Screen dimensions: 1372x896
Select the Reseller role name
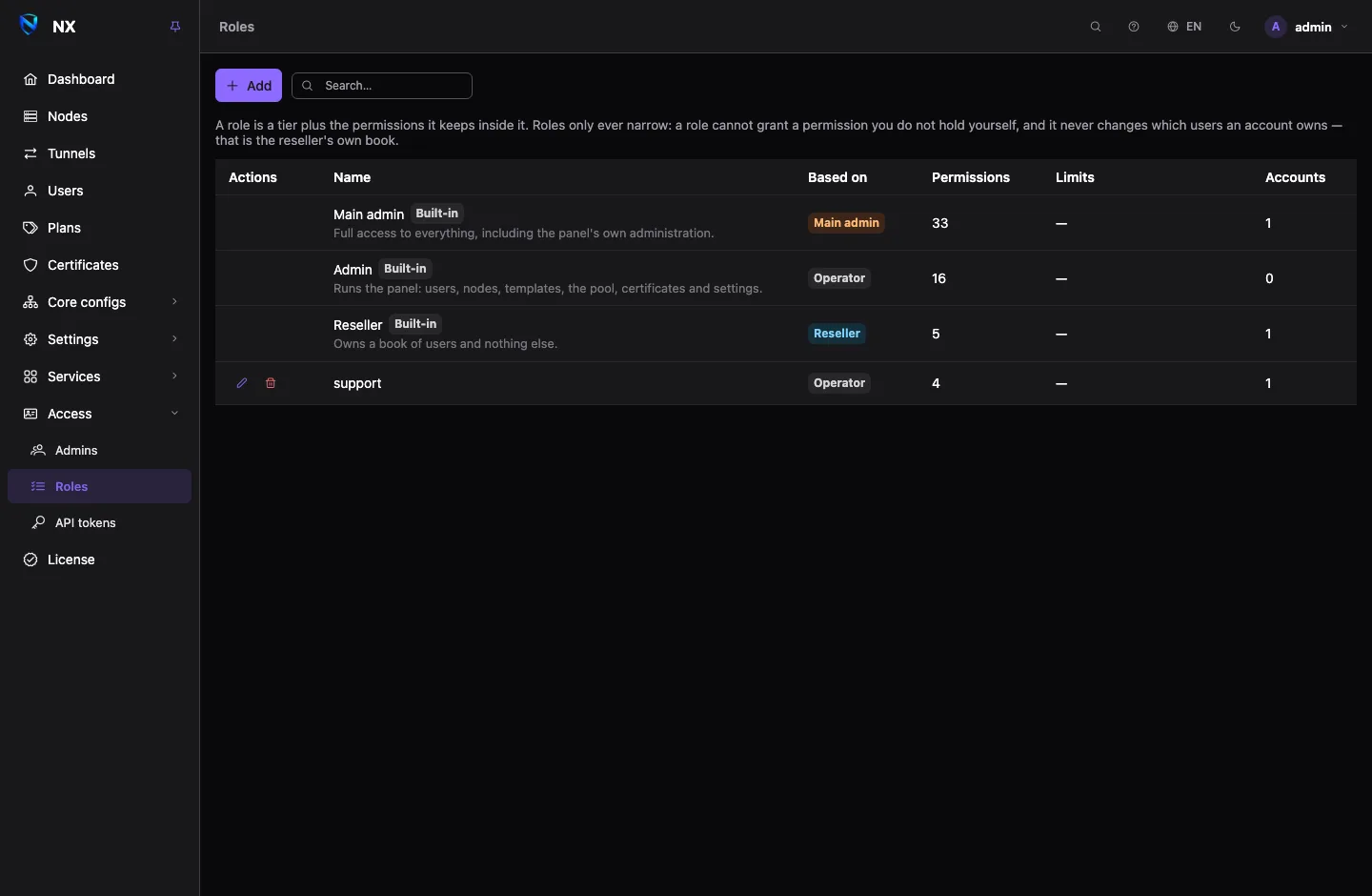tap(357, 325)
